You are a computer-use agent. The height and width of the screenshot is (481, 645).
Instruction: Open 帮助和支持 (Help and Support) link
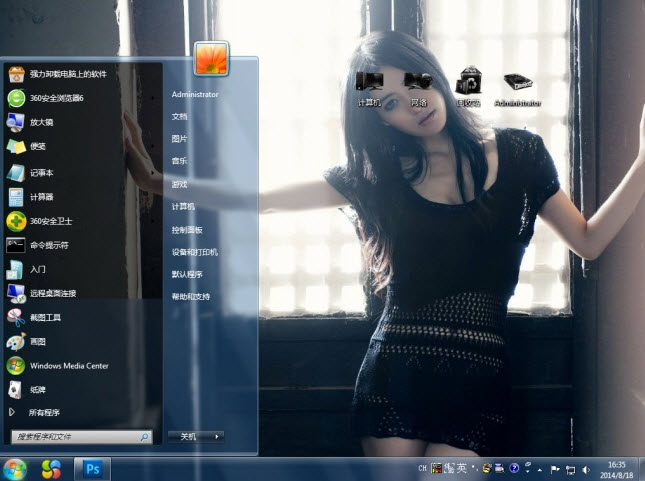[190, 297]
